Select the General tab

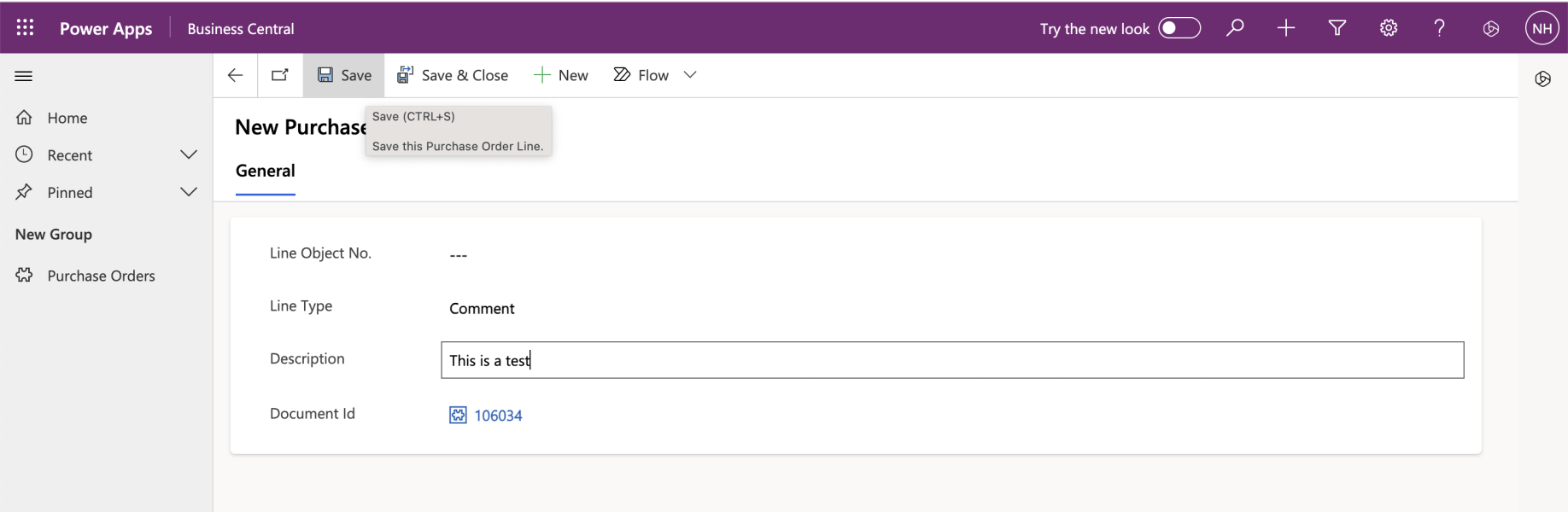click(266, 171)
